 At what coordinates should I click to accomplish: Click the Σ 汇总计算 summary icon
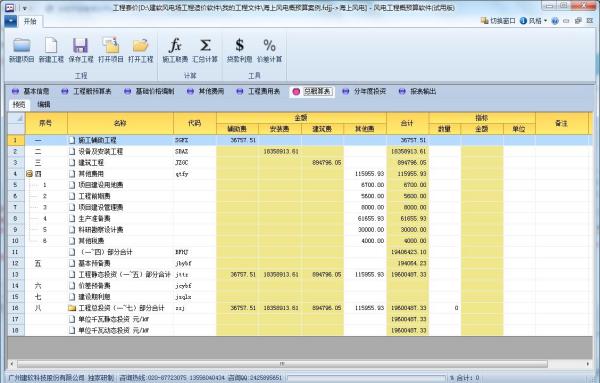pyautogui.click(x=205, y=45)
